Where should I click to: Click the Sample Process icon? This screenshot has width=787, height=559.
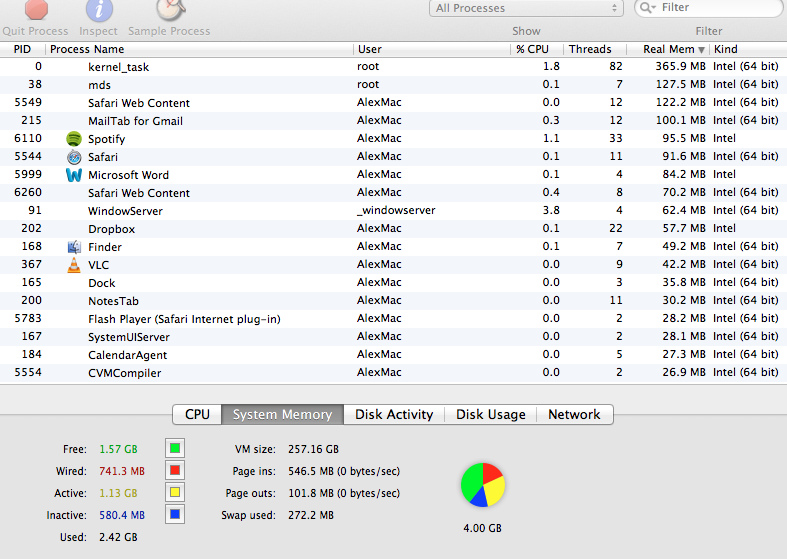170,10
